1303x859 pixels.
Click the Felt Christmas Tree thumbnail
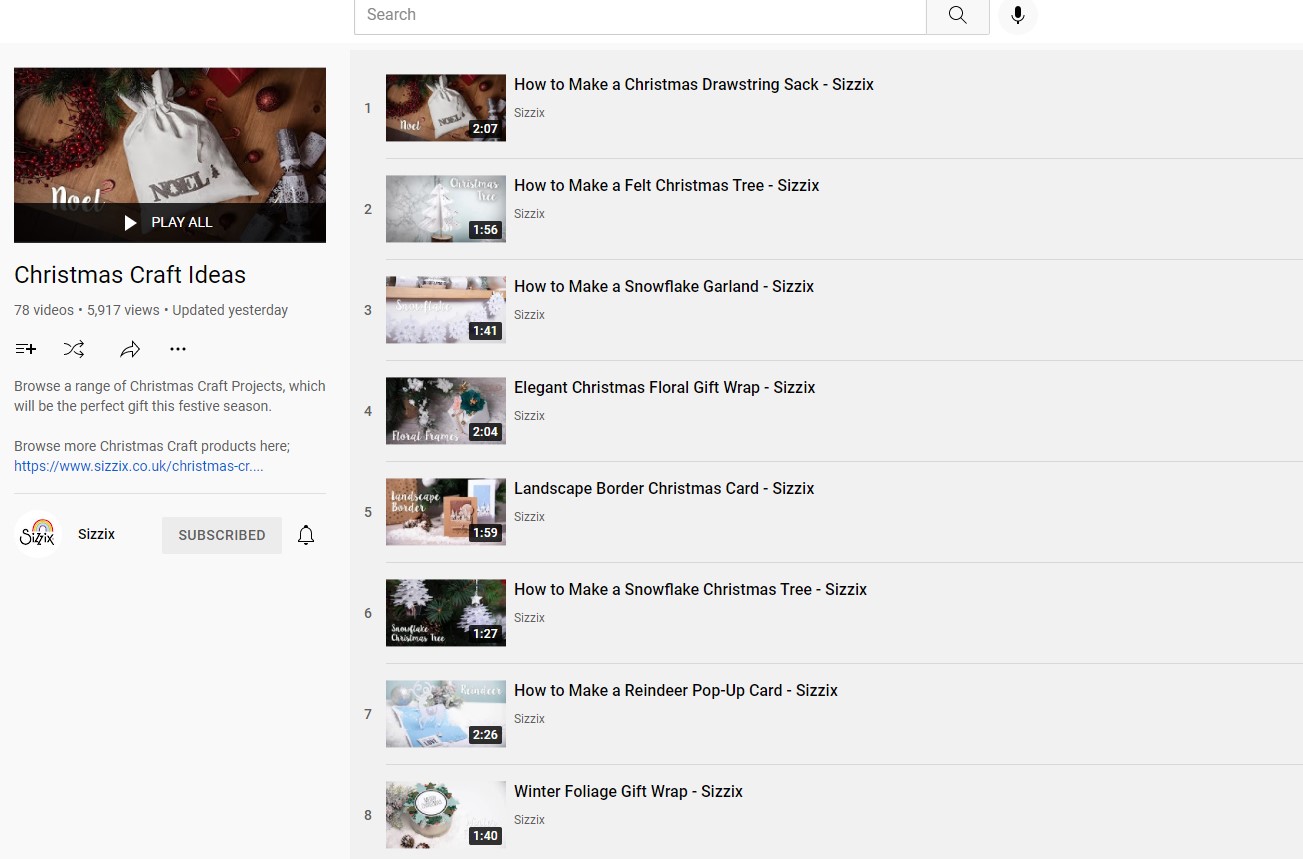446,209
